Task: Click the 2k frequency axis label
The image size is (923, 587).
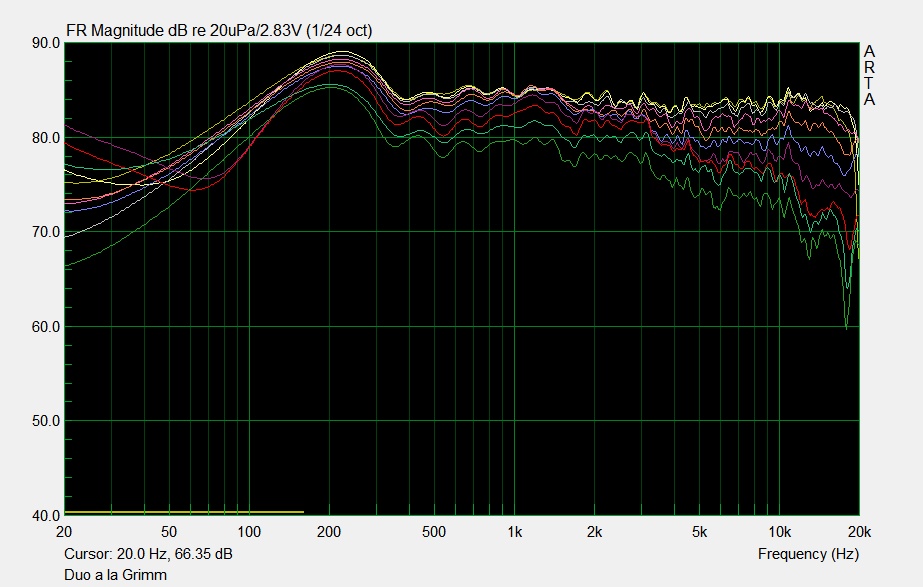Action: [x=595, y=532]
